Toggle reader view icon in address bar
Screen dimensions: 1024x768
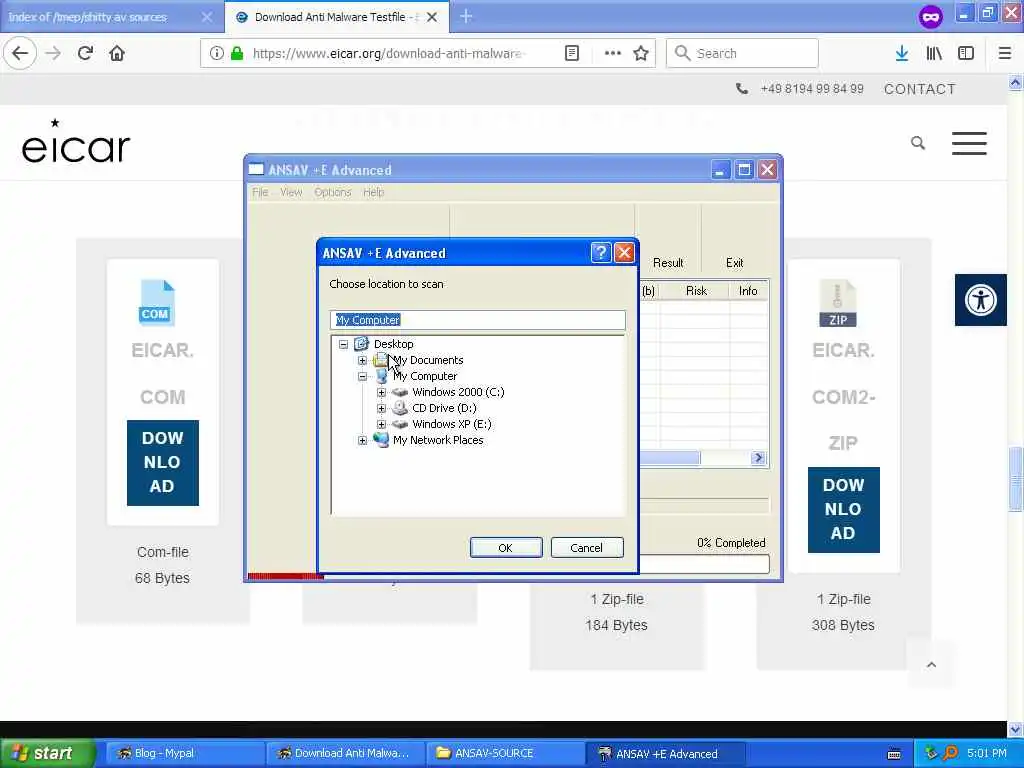tap(571, 53)
